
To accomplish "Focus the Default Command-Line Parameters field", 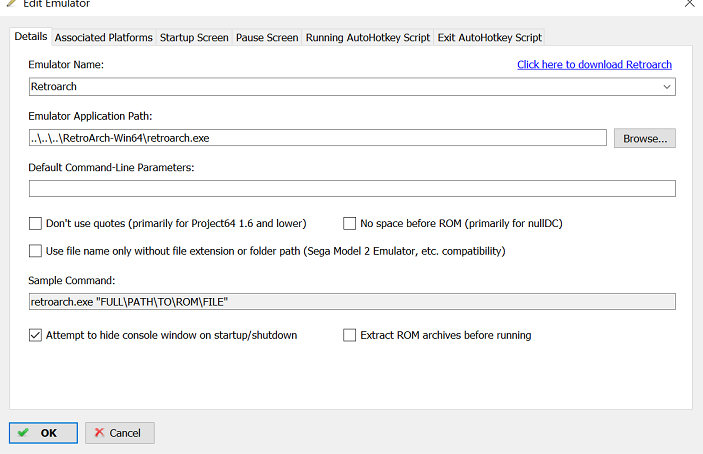I will tap(352, 189).
